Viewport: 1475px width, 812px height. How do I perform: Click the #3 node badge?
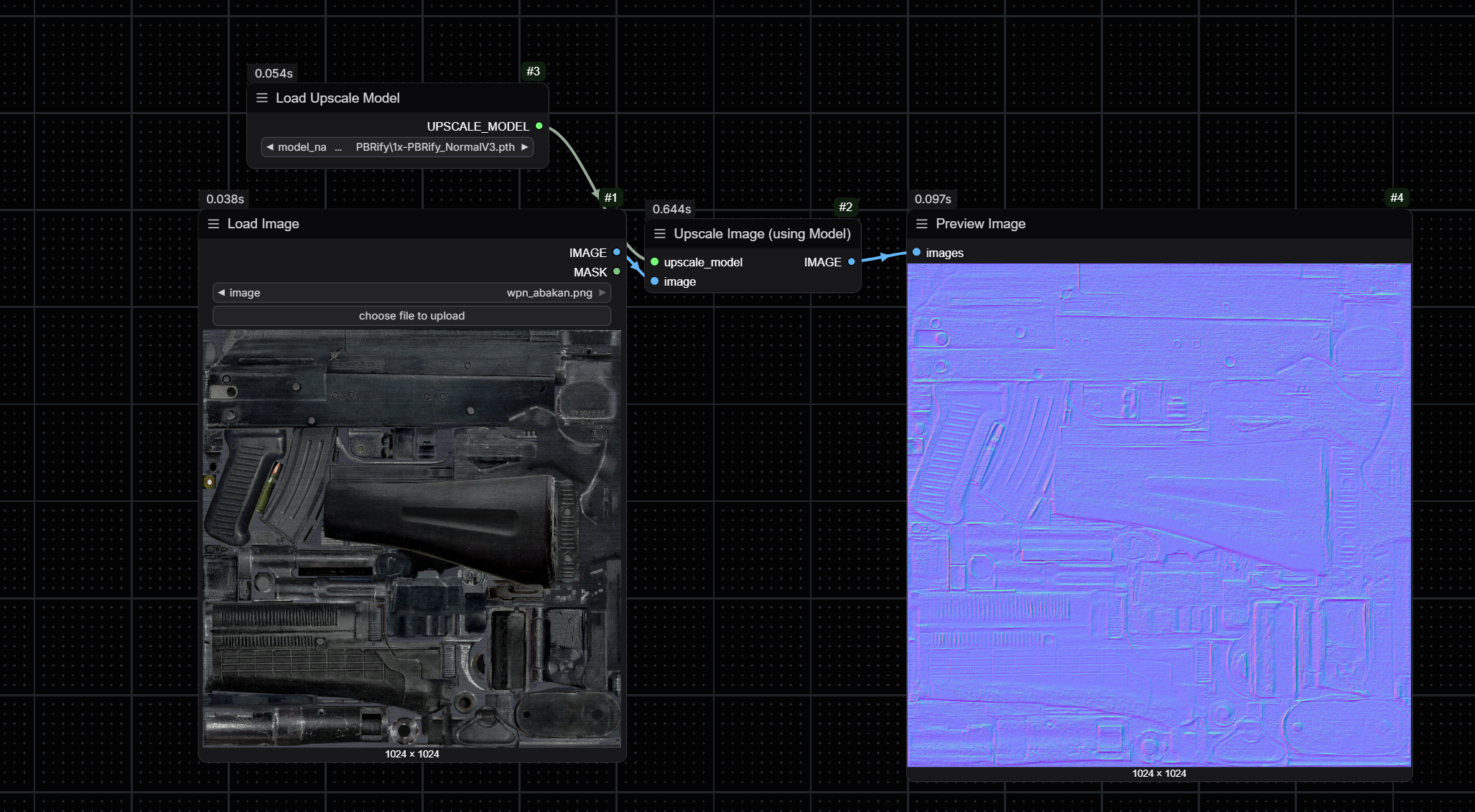[x=533, y=71]
